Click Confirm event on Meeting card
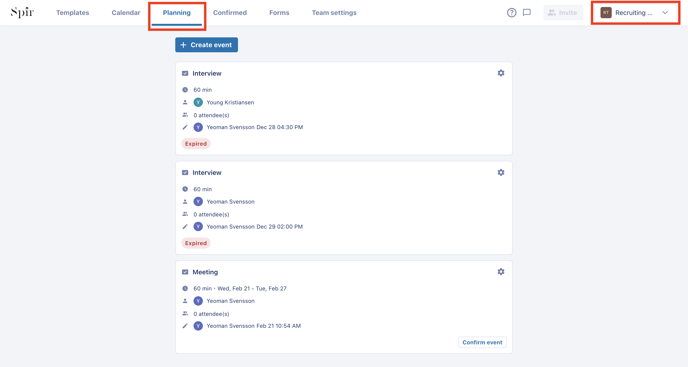688x367 pixels. [482, 342]
